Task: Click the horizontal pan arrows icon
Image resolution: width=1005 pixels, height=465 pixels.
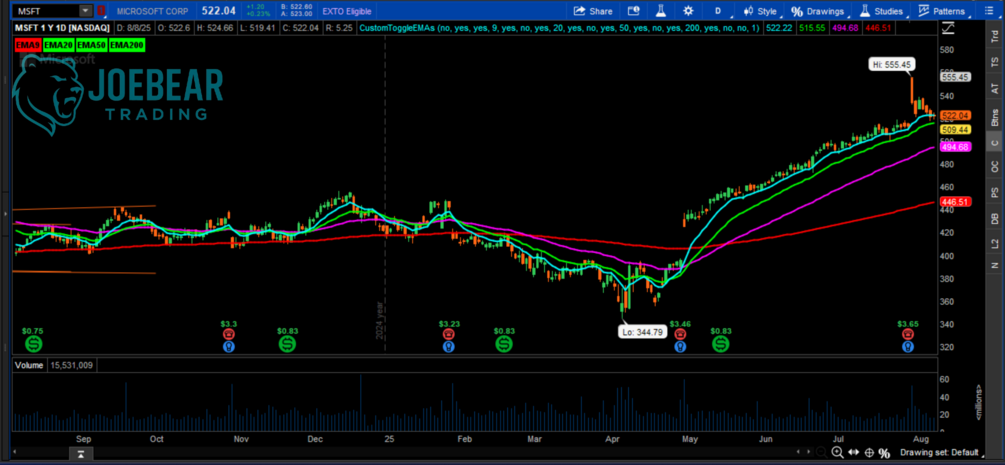Action: [x=854, y=453]
